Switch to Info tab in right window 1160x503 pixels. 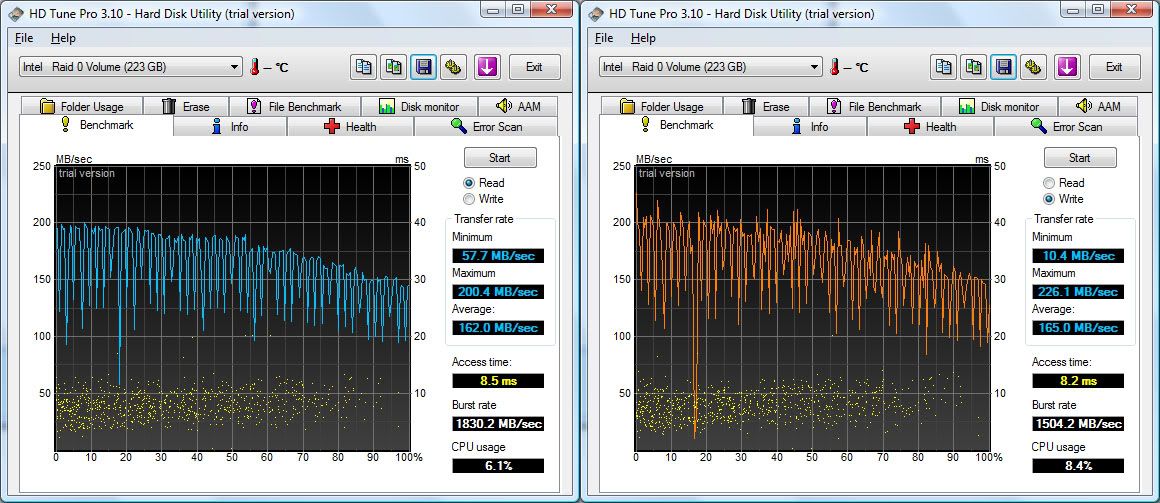click(810, 126)
